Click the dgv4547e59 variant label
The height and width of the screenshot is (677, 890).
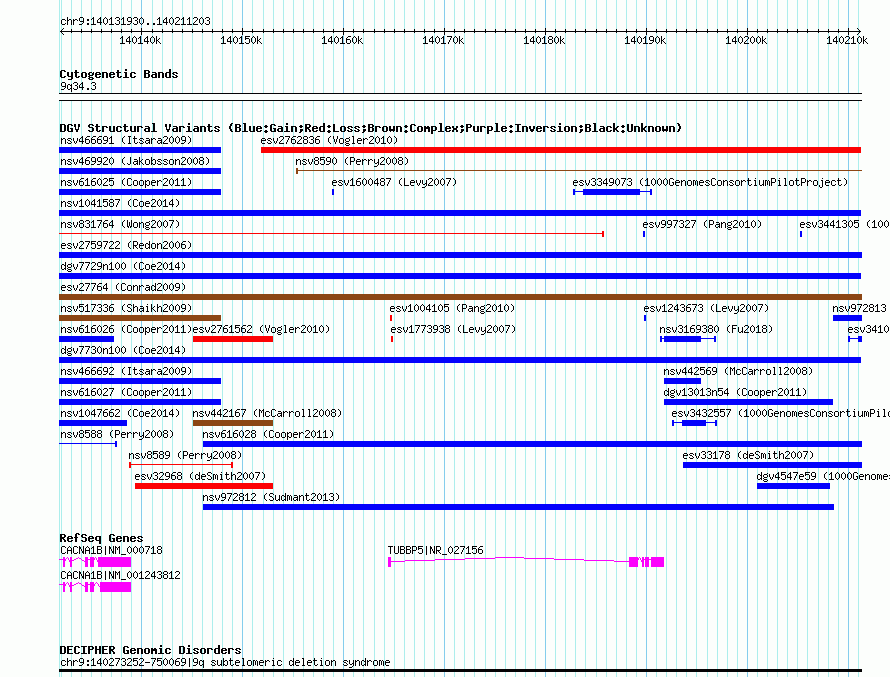point(822,476)
